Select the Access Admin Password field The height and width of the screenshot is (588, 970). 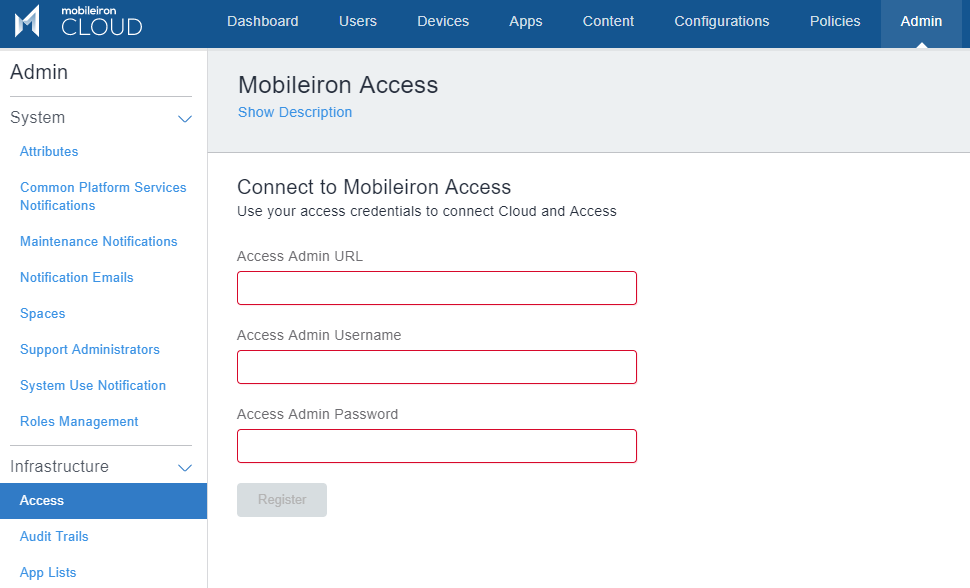[x=436, y=446]
